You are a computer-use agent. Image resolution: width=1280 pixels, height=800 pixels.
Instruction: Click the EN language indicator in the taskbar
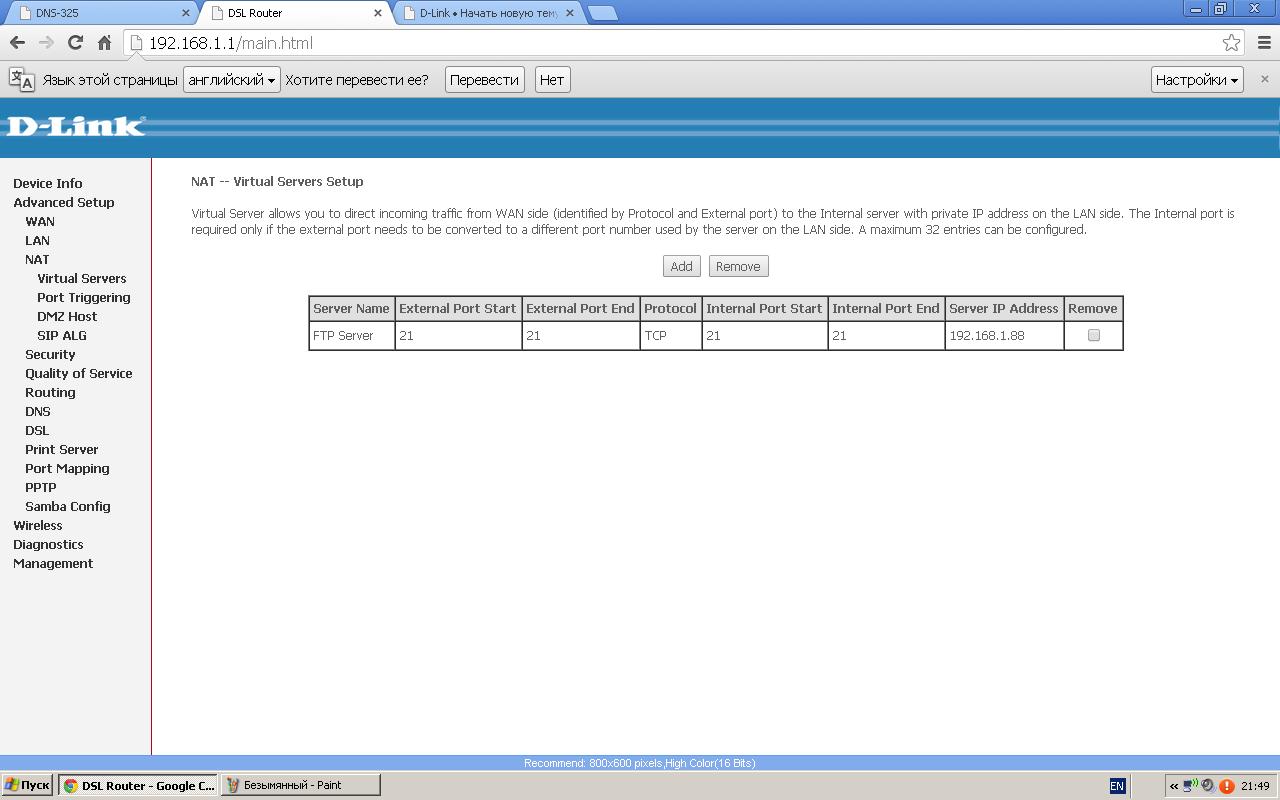(x=1117, y=786)
